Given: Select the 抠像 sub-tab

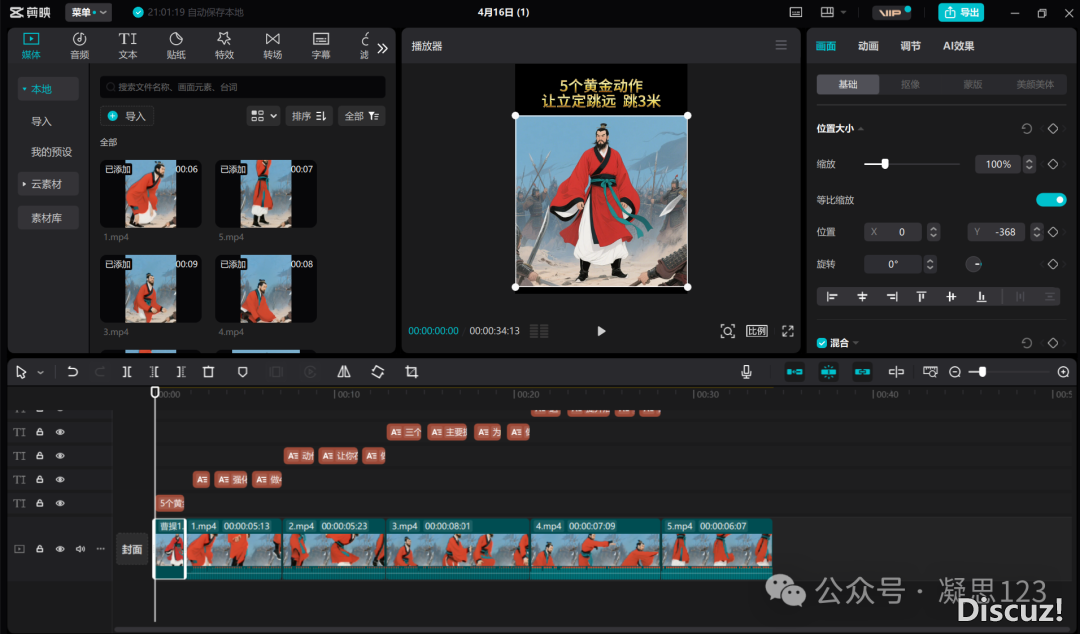Looking at the screenshot, I should pyautogui.click(x=911, y=85).
